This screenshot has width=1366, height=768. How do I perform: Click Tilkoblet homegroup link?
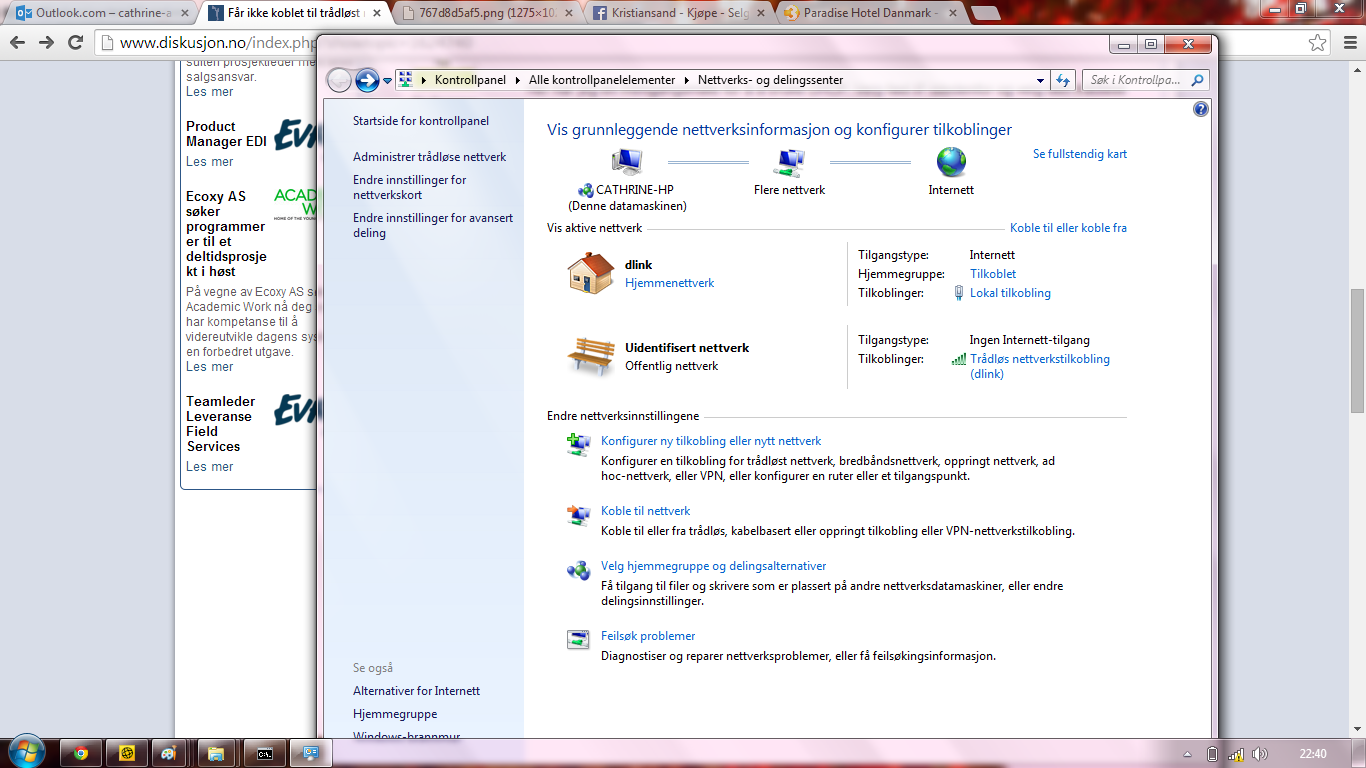(x=993, y=274)
